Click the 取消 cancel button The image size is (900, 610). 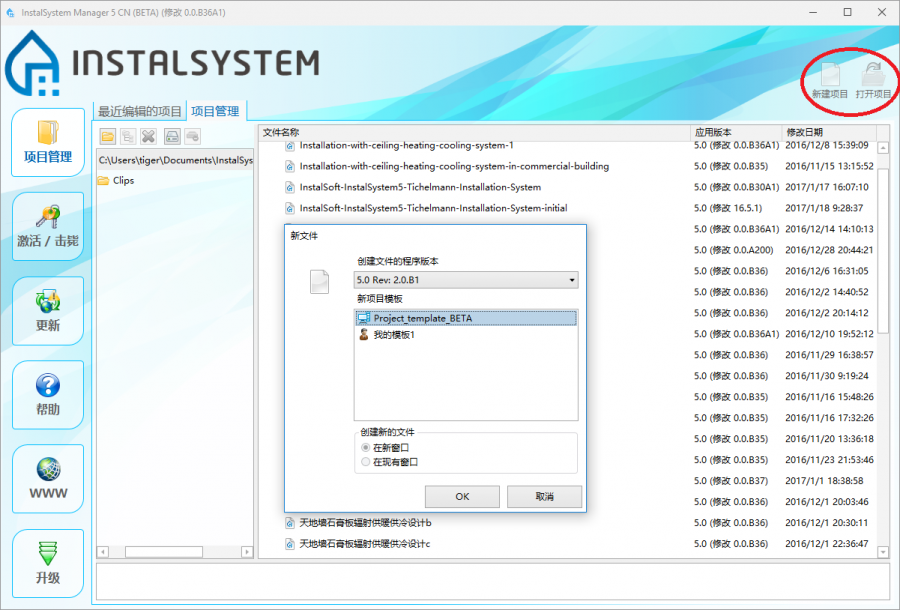[544, 496]
